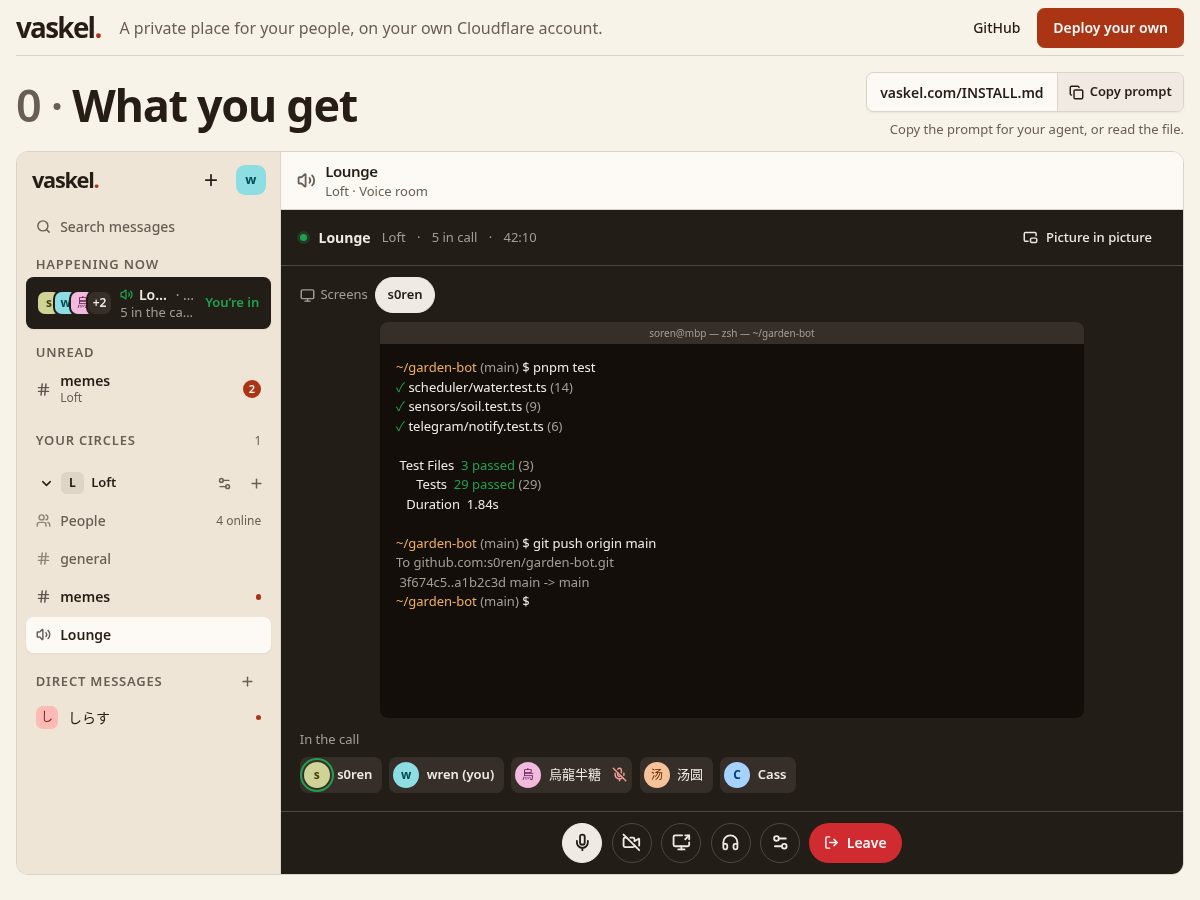
Task: Click the plus icon next to vaskel logo
Action: (211, 180)
